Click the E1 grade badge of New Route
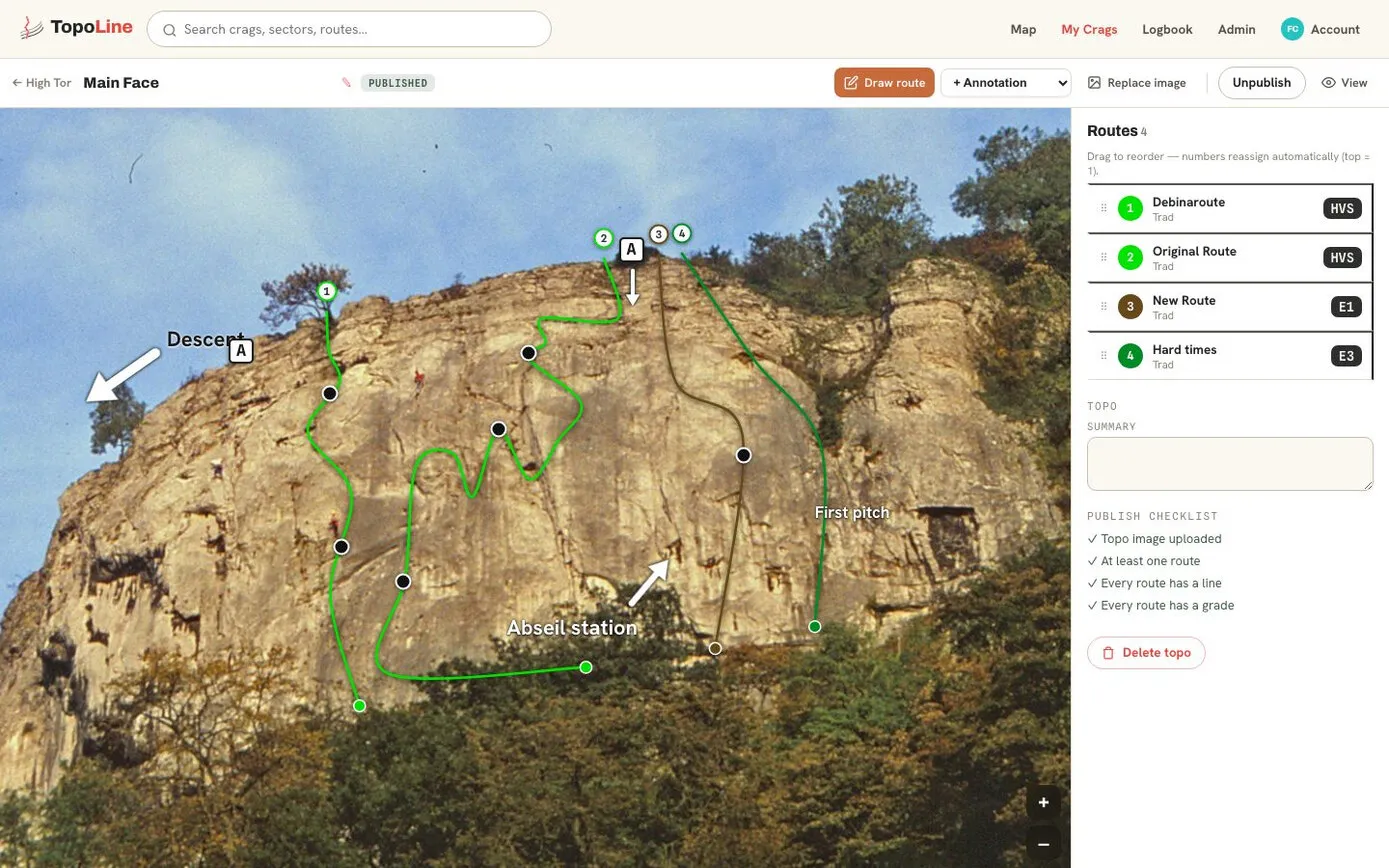 click(1346, 307)
